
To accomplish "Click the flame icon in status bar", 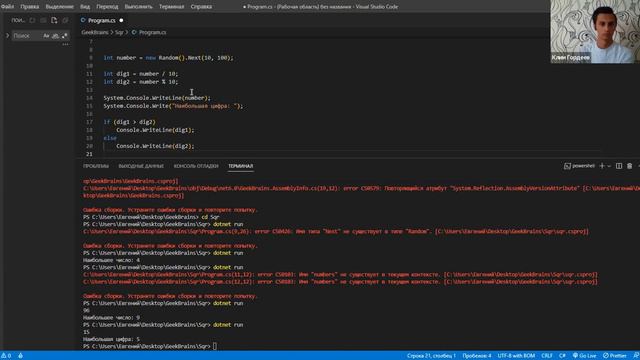I will 20,356.
